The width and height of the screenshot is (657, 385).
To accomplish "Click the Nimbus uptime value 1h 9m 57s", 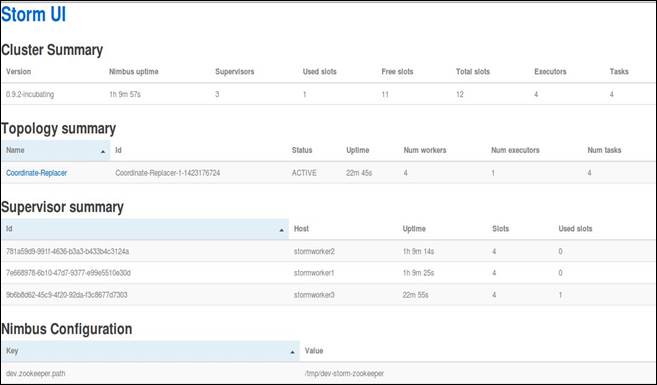I will pyautogui.click(x=125, y=94).
